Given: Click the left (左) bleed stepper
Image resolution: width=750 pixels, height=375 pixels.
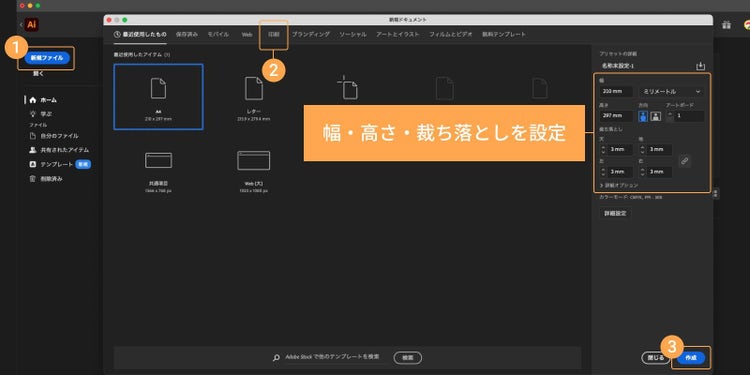Looking at the screenshot, I should [603, 172].
